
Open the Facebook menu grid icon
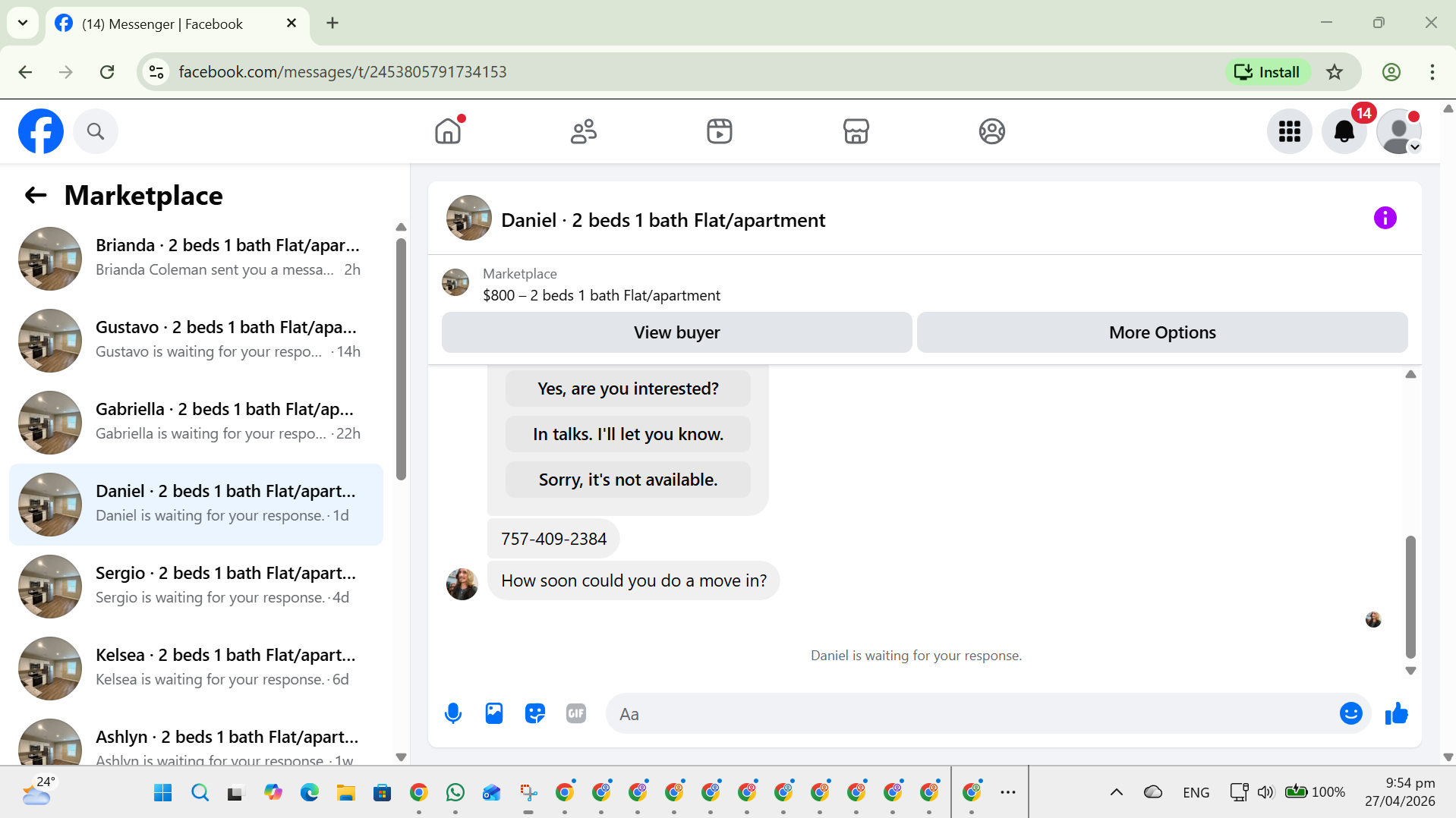pyautogui.click(x=1290, y=131)
